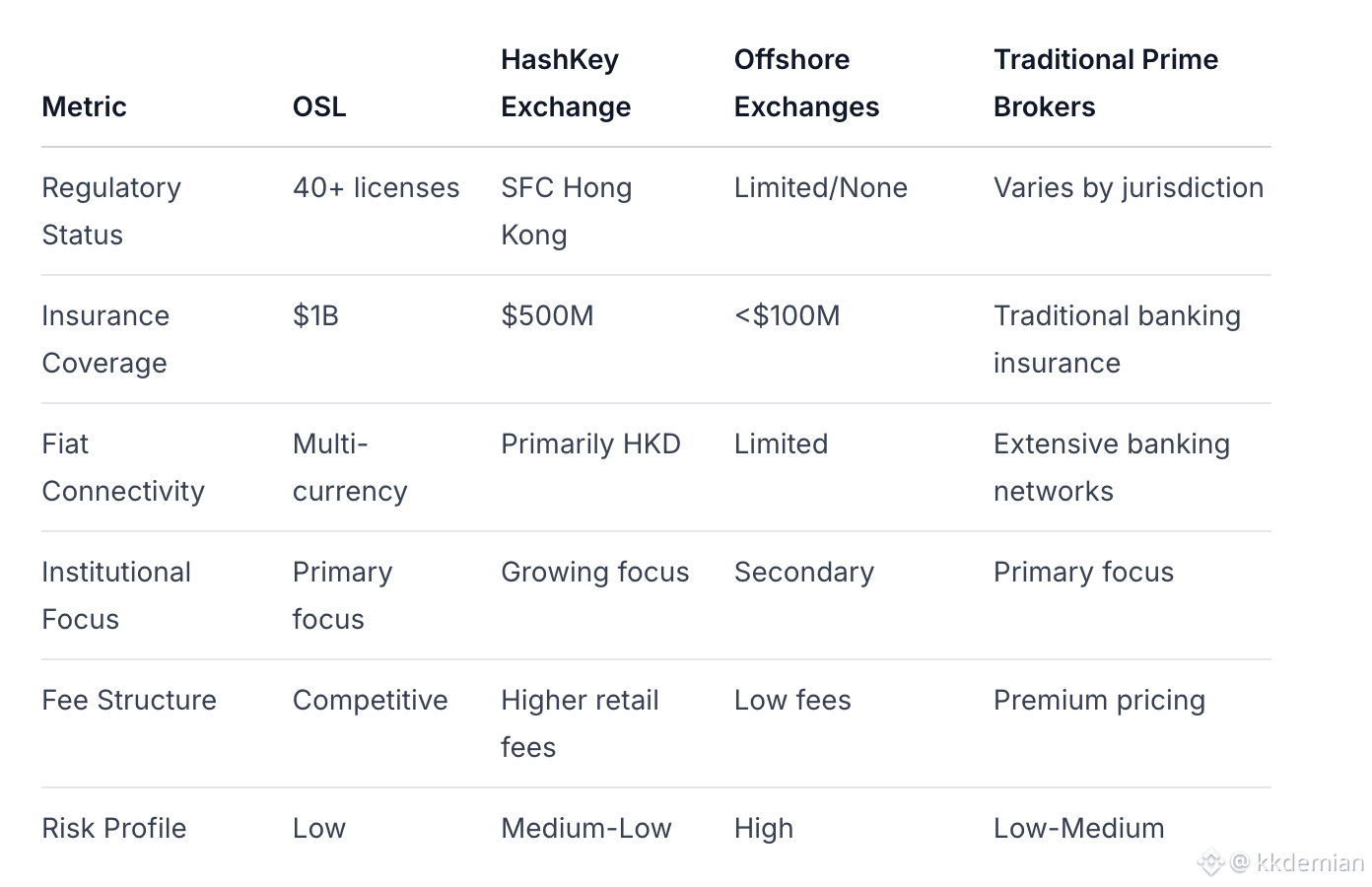1372x887 pixels.
Task: Select the Medium-Low risk profile cell
Action: point(585,828)
